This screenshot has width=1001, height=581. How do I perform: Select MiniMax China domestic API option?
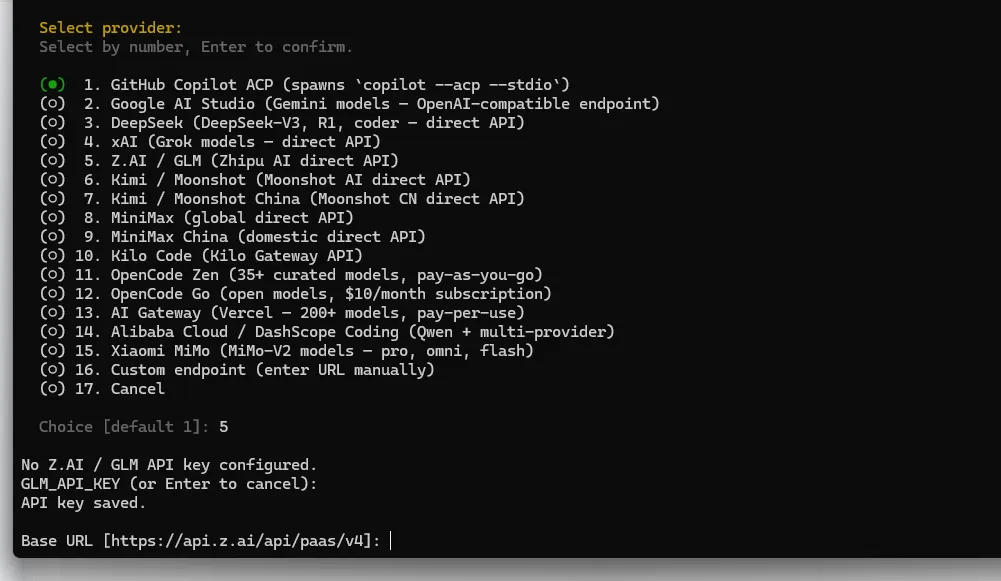click(x=52, y=237)
